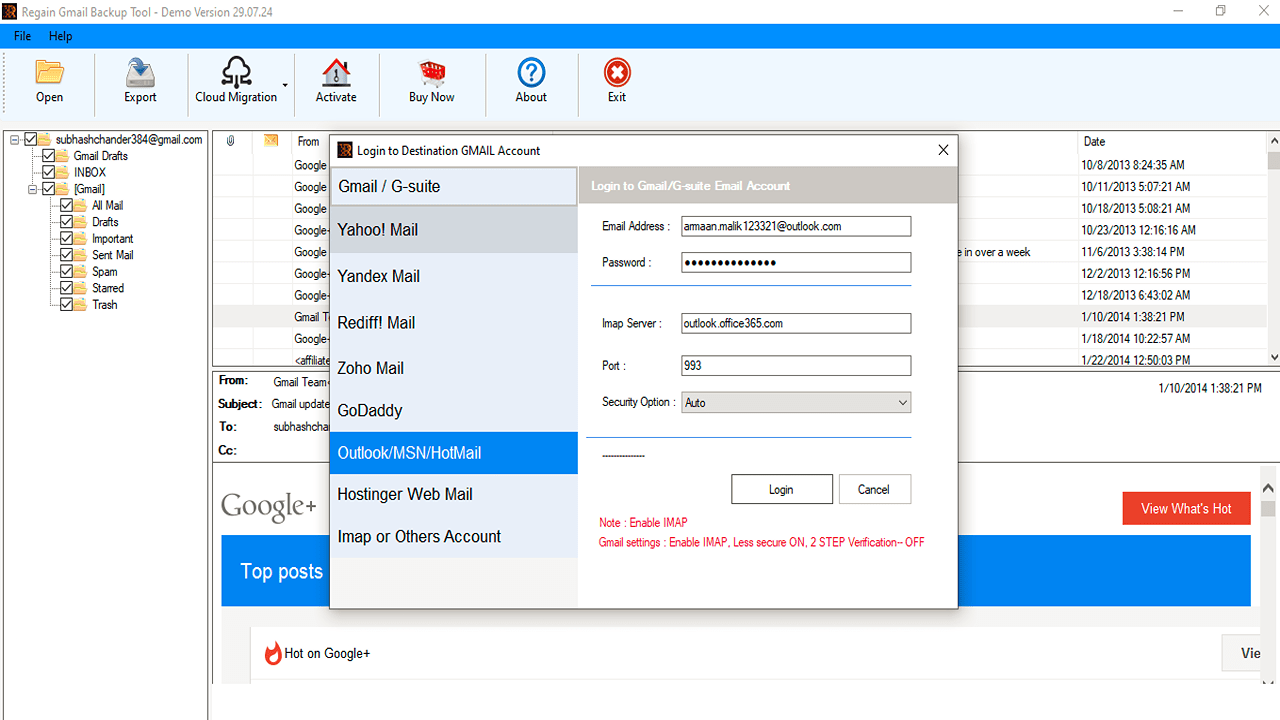Sort by the Date column header
Viewport: 1280px width, 720px height.
[x=1095, y=142]
